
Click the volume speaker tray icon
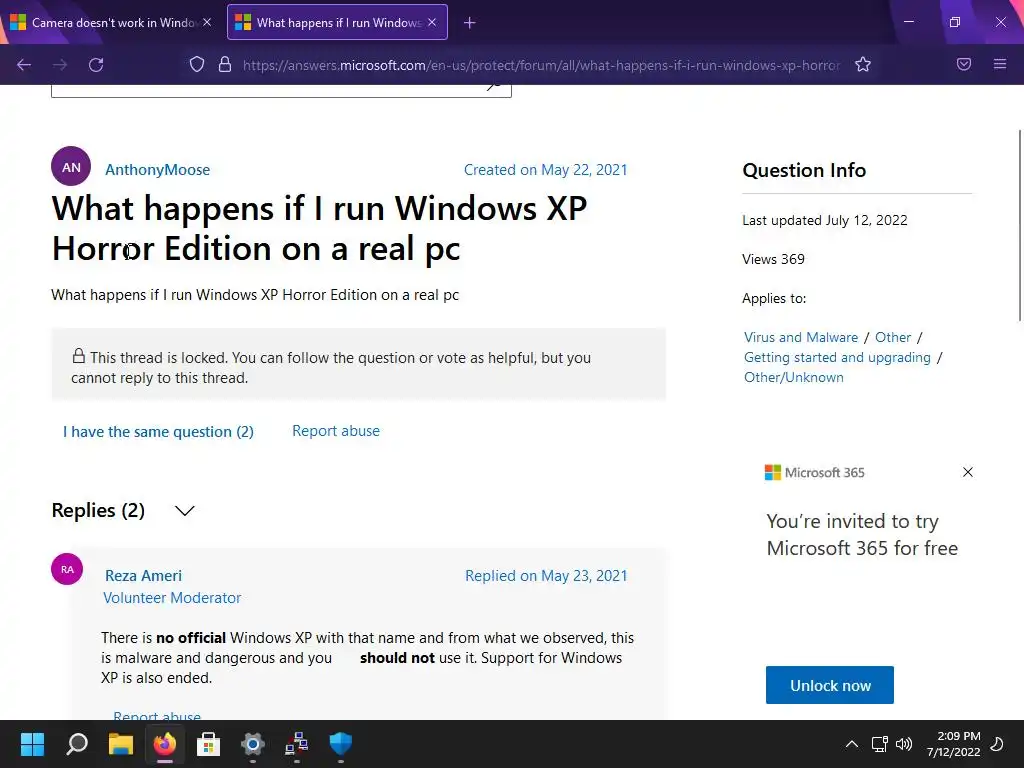tap(904, 744)
